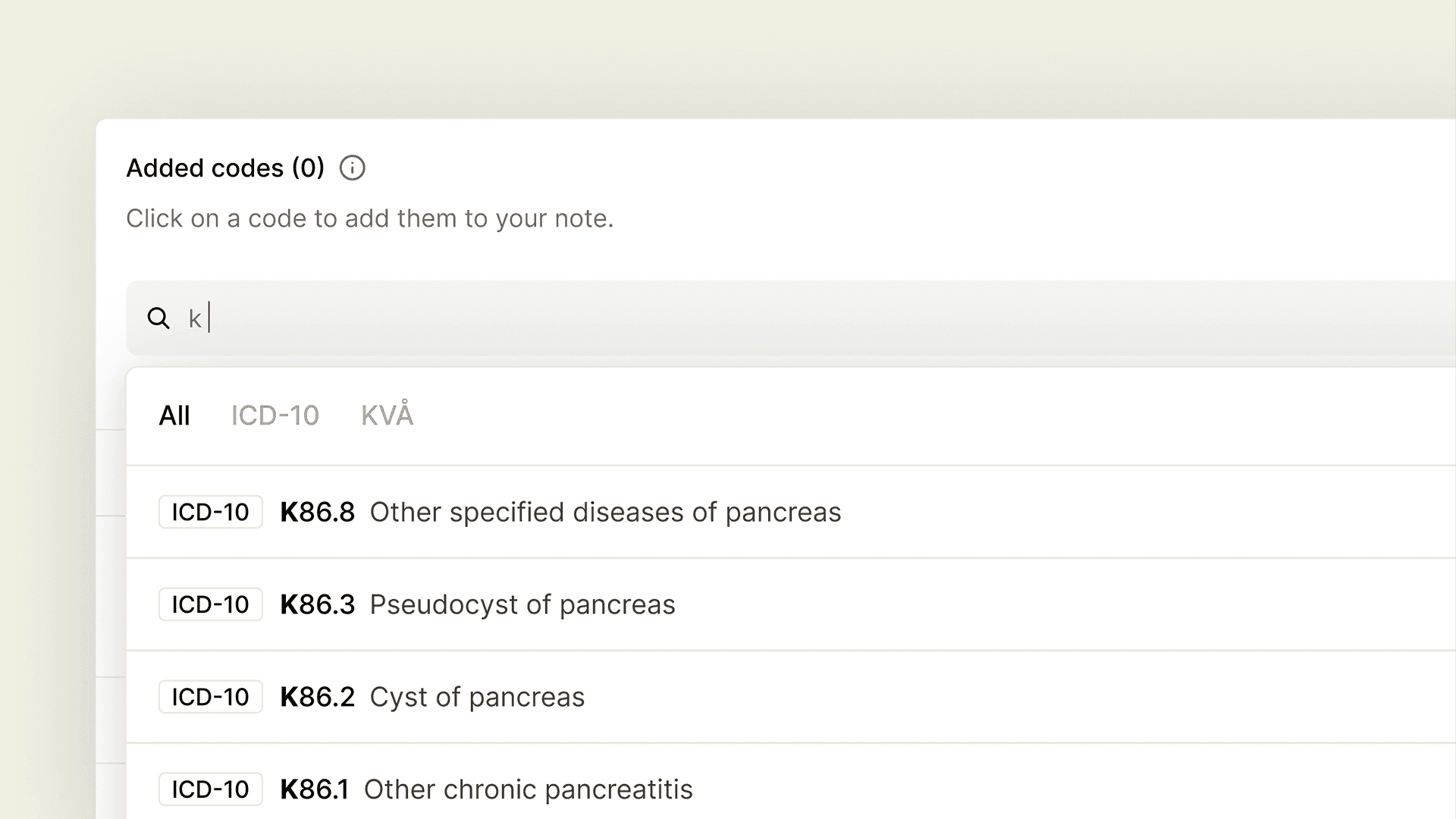Filter results by the ICD-10 tab

[275, 416]
